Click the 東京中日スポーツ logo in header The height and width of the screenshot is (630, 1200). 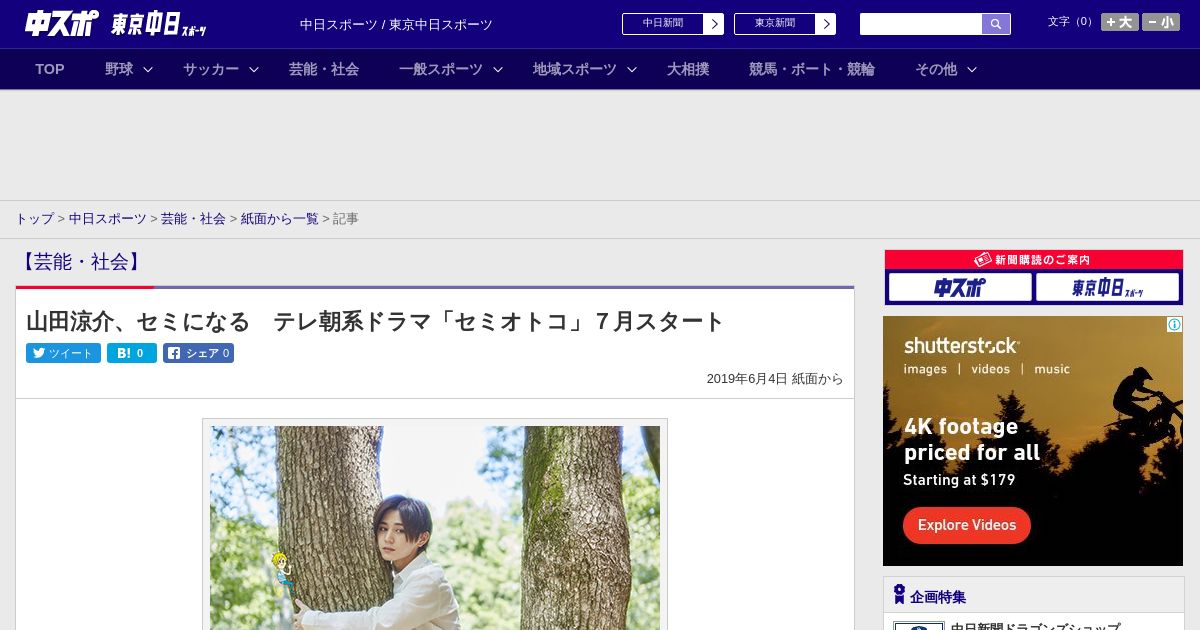[x=159, y=24]
